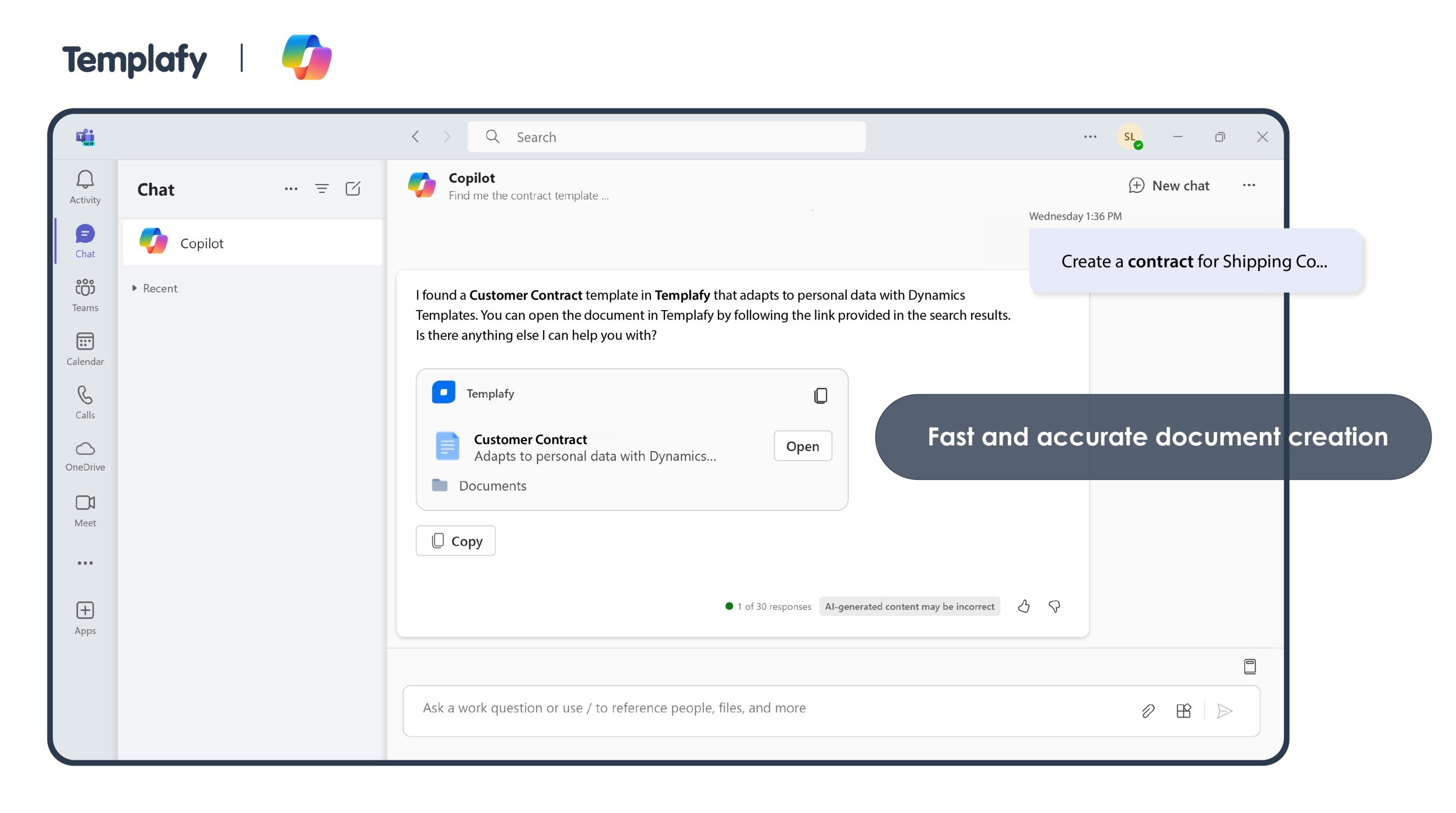The height and width of the screenshot is (813, 1456).
Task: Attach a file with paperclip icon
Action: (1148, 711)
